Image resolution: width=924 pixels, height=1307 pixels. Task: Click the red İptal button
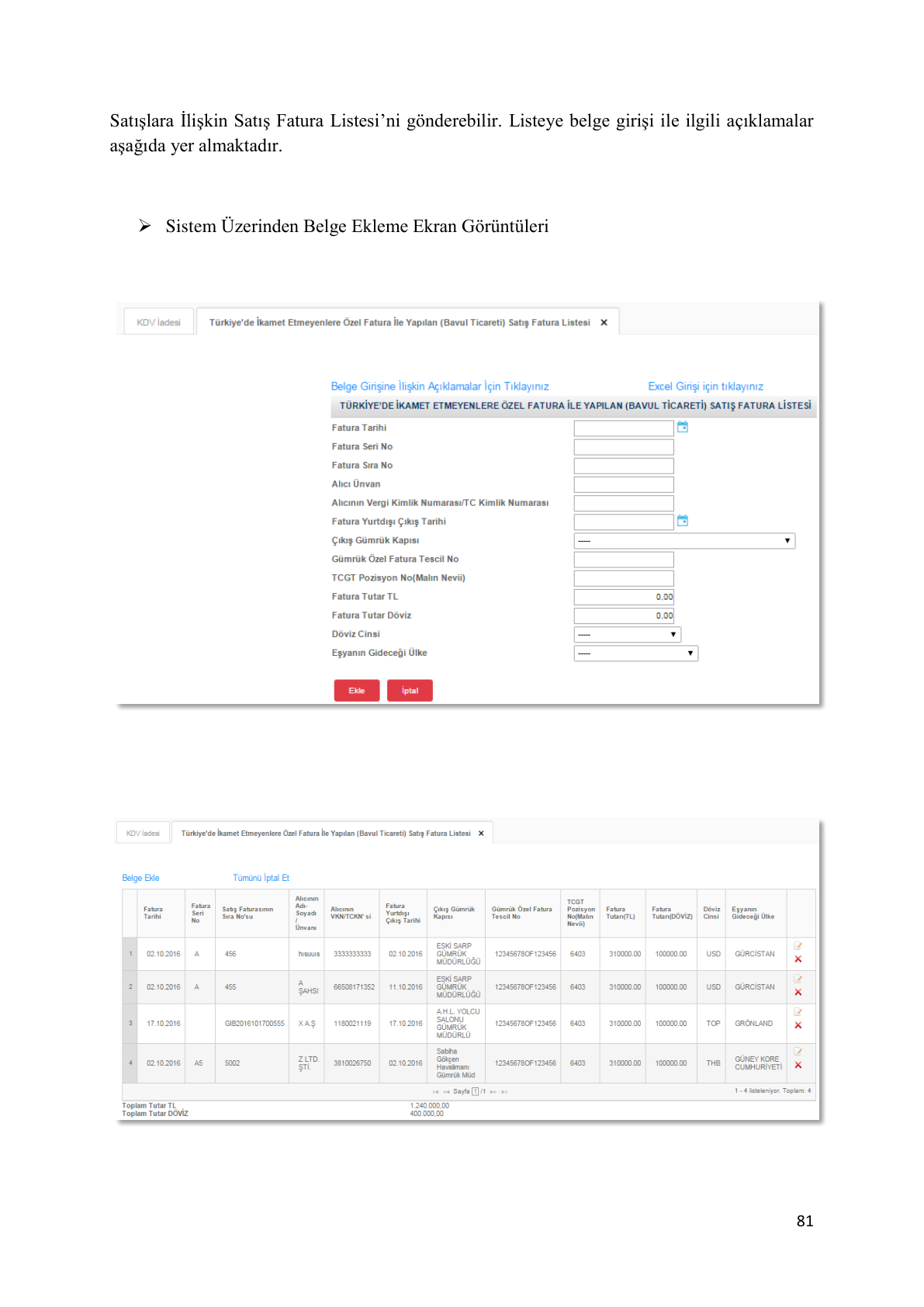[x=410, y=691]
